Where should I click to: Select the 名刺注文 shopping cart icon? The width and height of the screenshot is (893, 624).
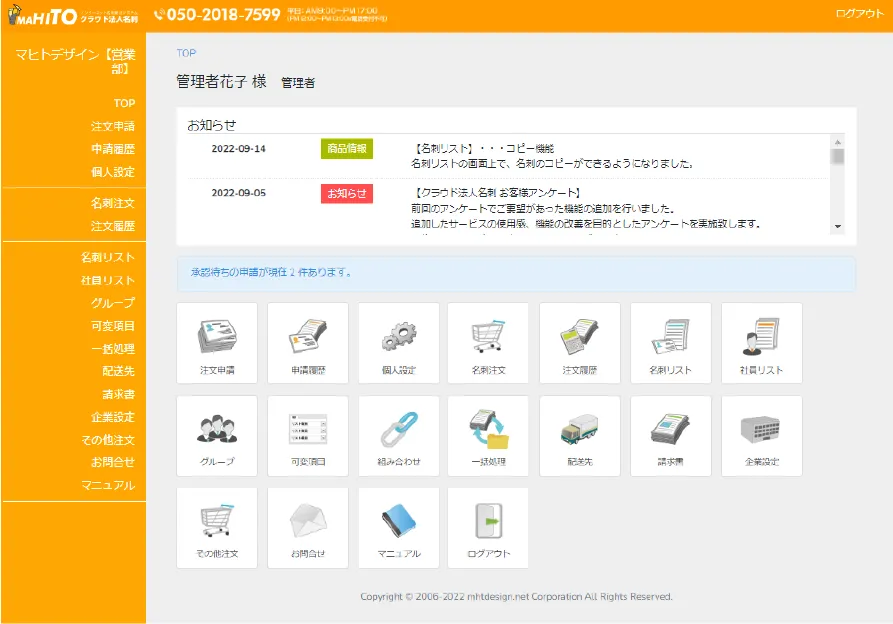pos(489,342)
